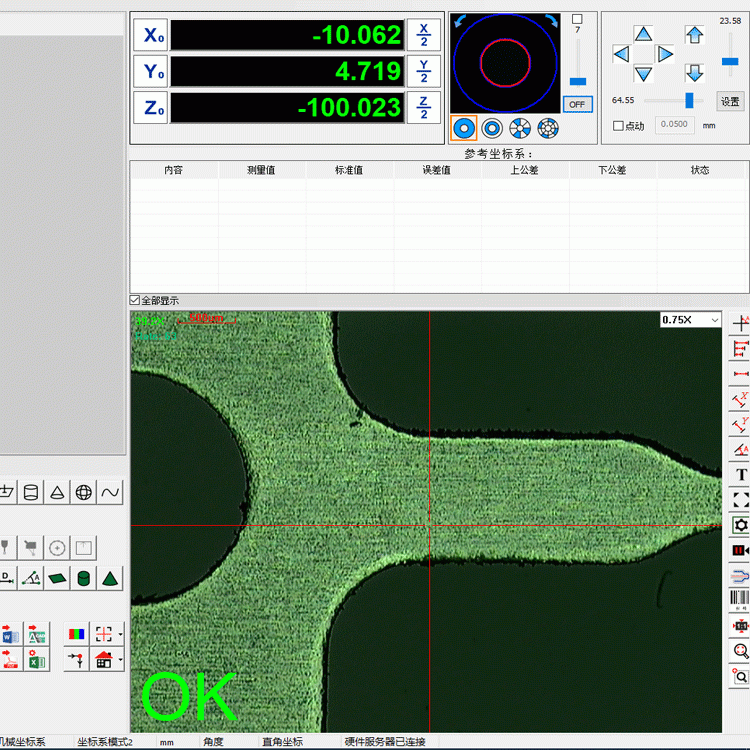Click the green cone shape icon

109,577
